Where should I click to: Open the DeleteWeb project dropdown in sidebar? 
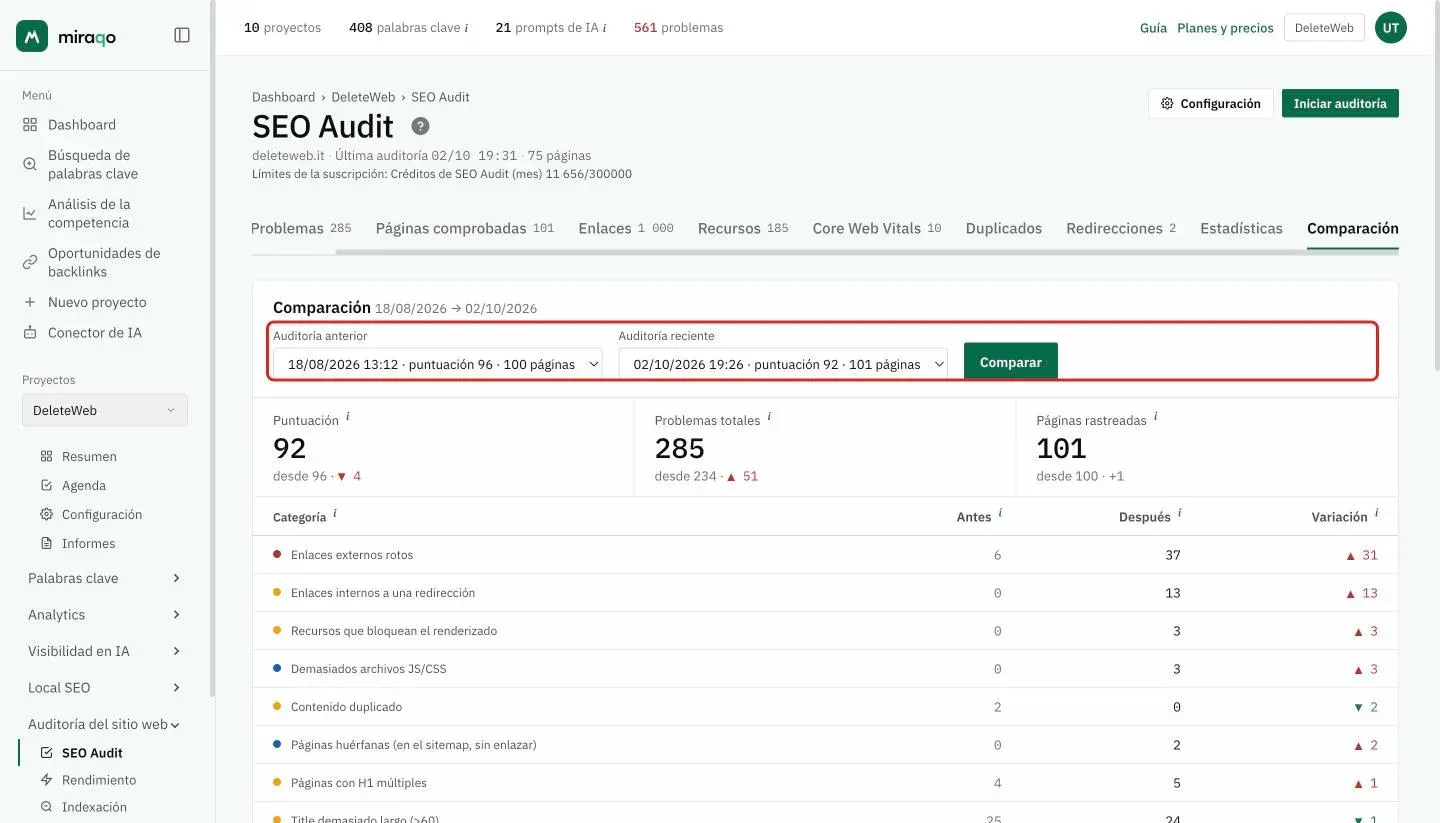coord(105,410)
